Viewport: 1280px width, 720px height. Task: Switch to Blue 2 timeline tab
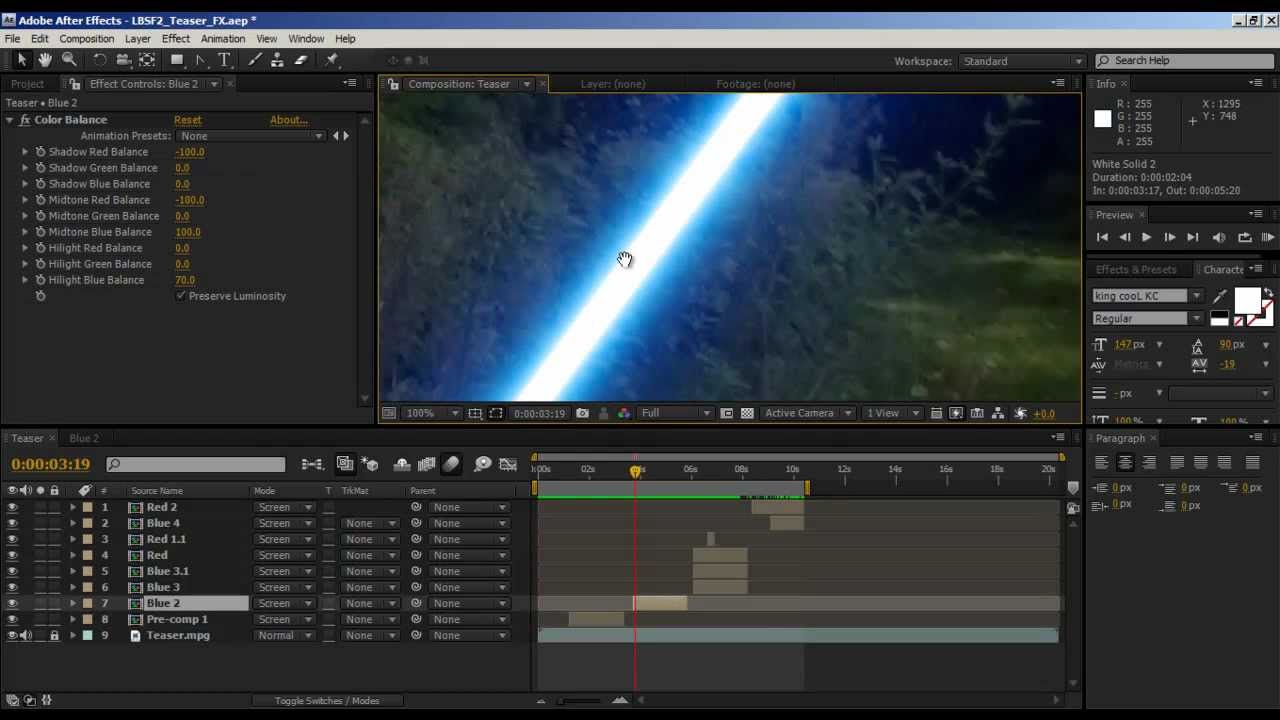point(84,438)
